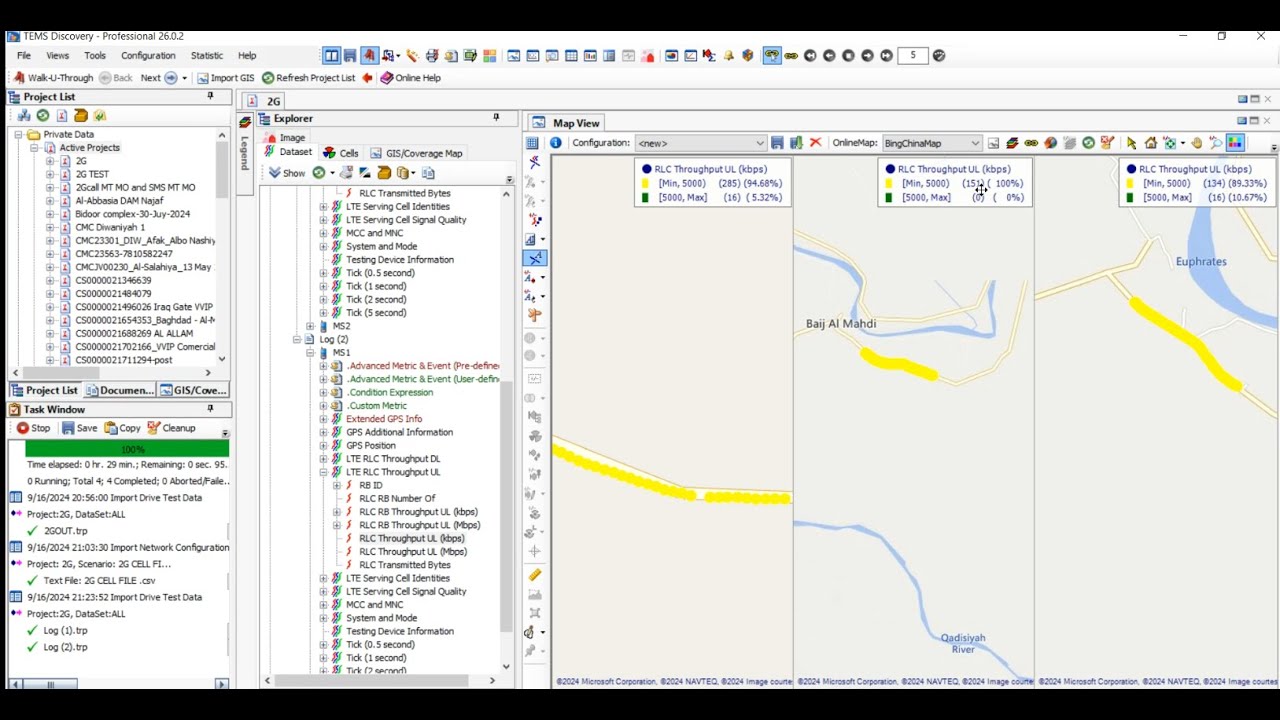This screenshot has width=1280, height=720.
Task: Expand the GPS Position node
Action: tap(323, 445)
